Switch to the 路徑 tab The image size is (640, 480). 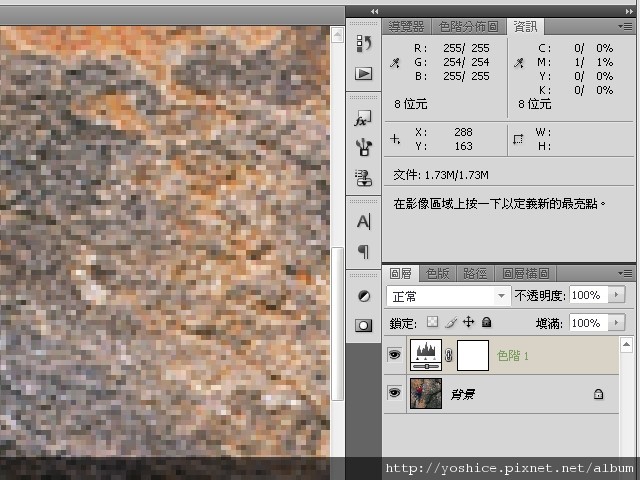[475, 273]
